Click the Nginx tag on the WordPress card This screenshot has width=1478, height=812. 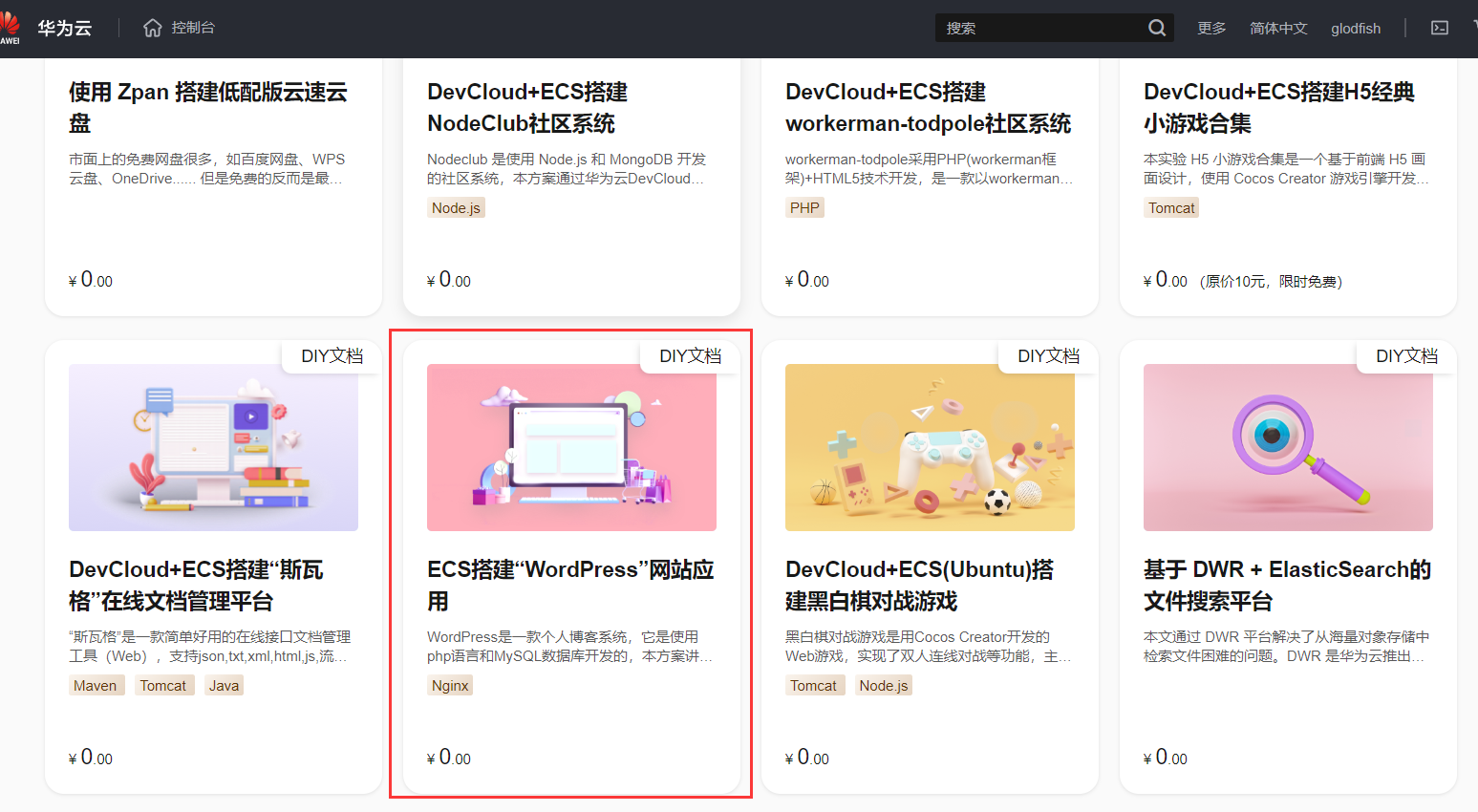[450, 685]
